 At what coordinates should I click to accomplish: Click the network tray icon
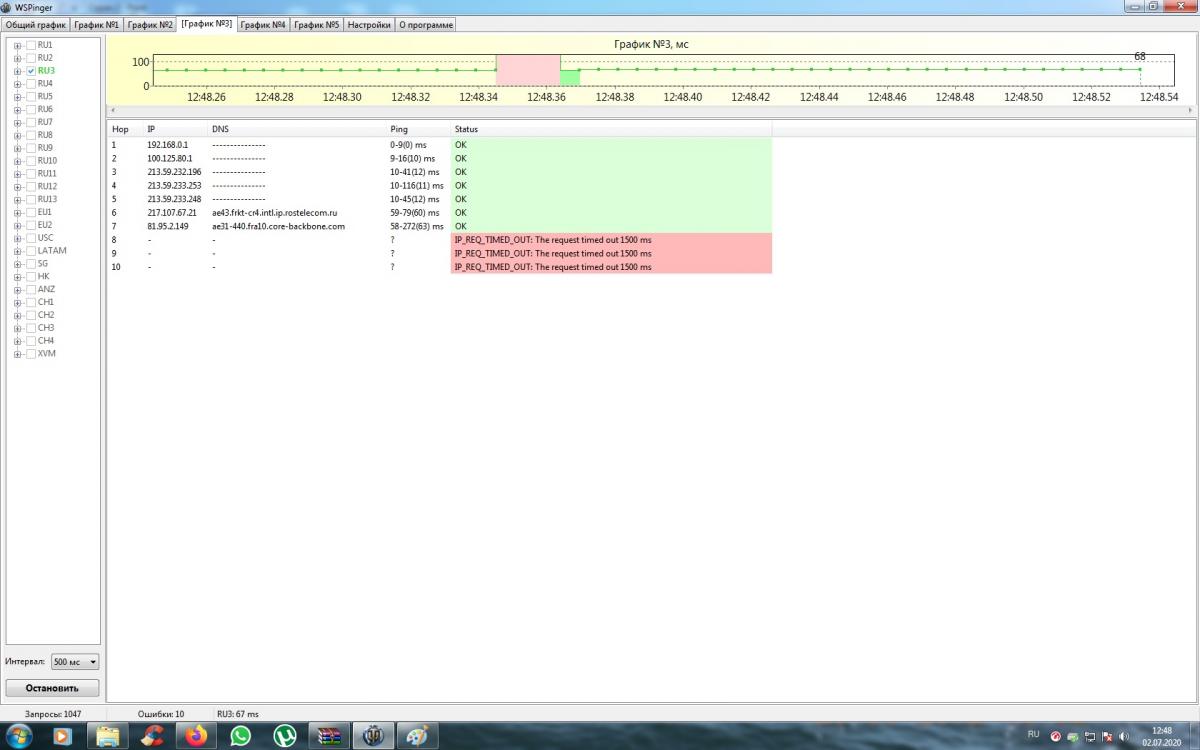1090,736
